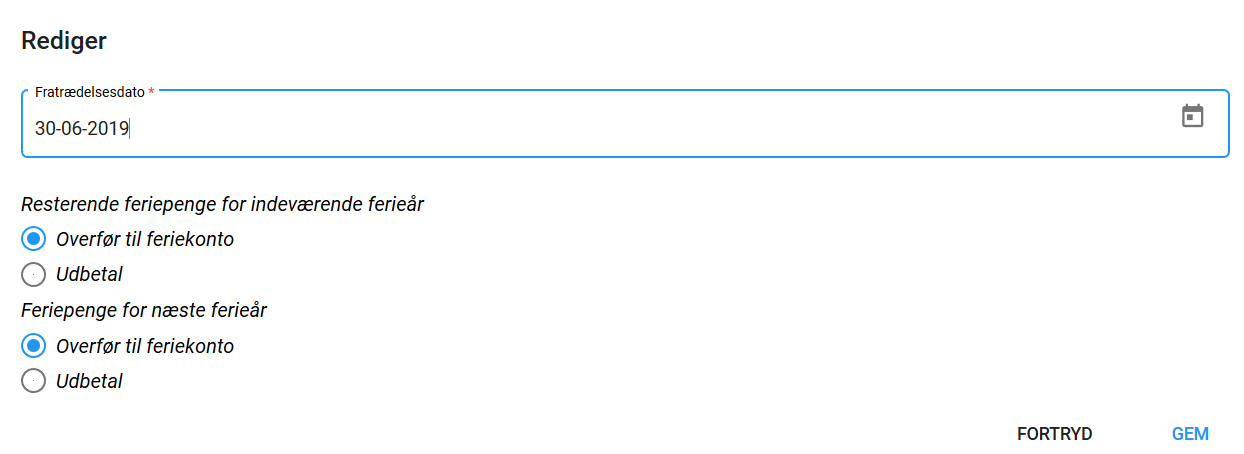
Task: Click Udbetal label text under Resterende feriepenge
Action: coord(89,274)
